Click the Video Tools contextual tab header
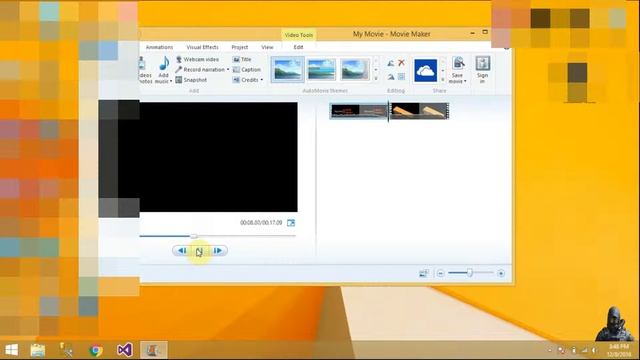Viewport: 640px width, 360px height. click(299, 35)
